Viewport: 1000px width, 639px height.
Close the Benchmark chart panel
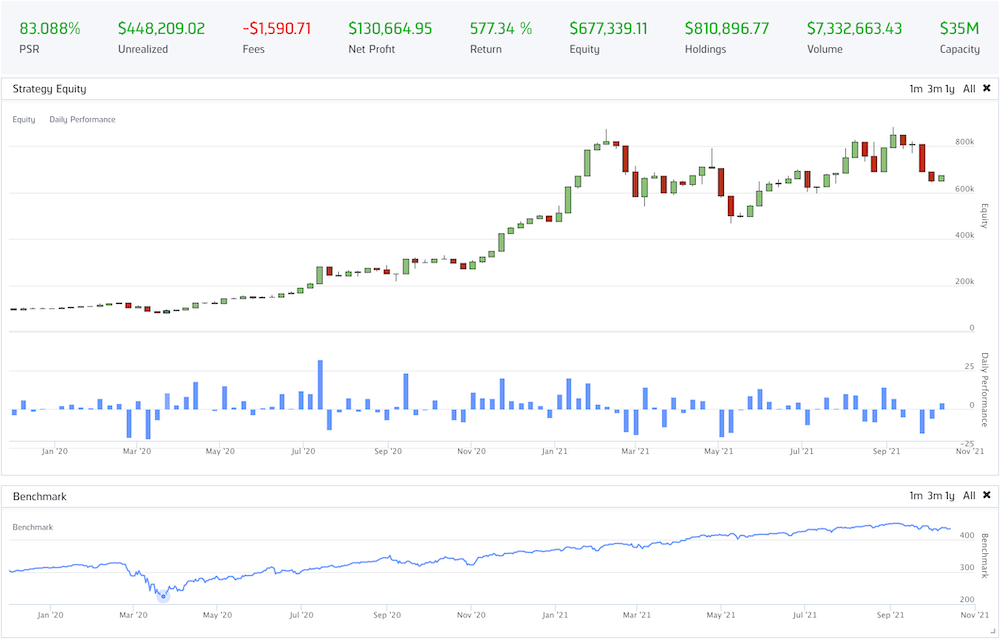coord(986,496)
